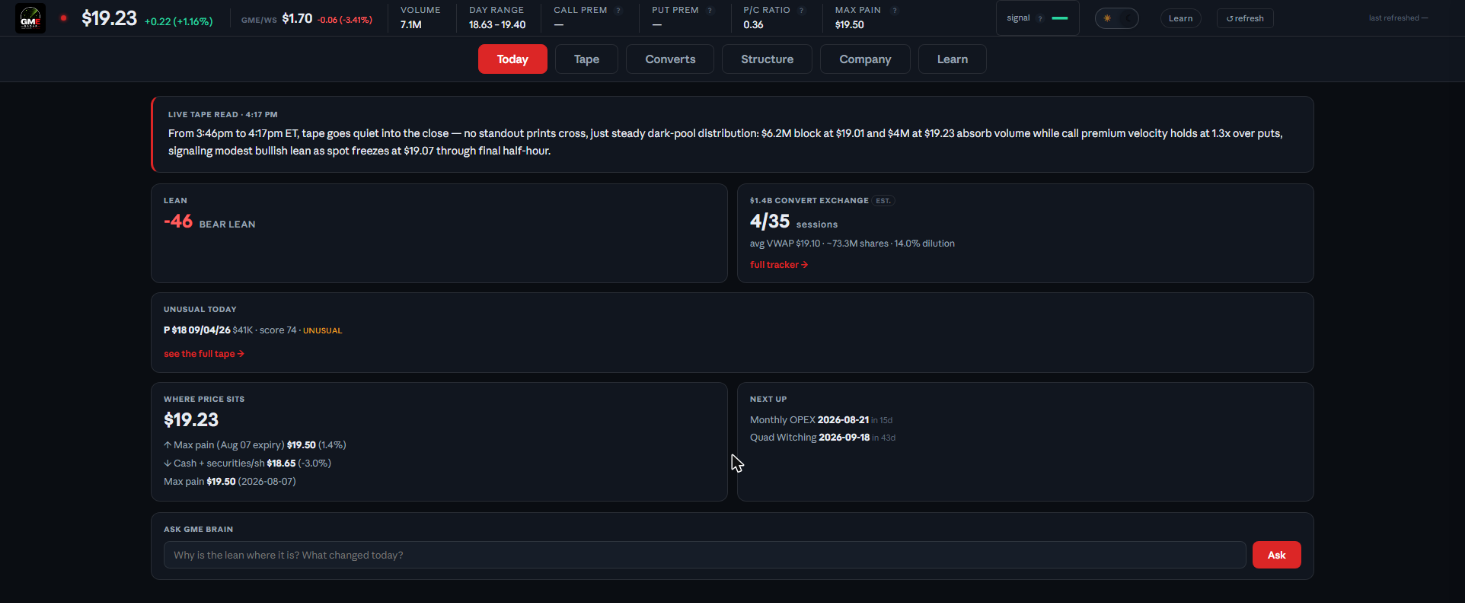Image resolution: width=1465 pixels, height=603 pixels.
Task: Open the Company tab
Action: (865, 59)
